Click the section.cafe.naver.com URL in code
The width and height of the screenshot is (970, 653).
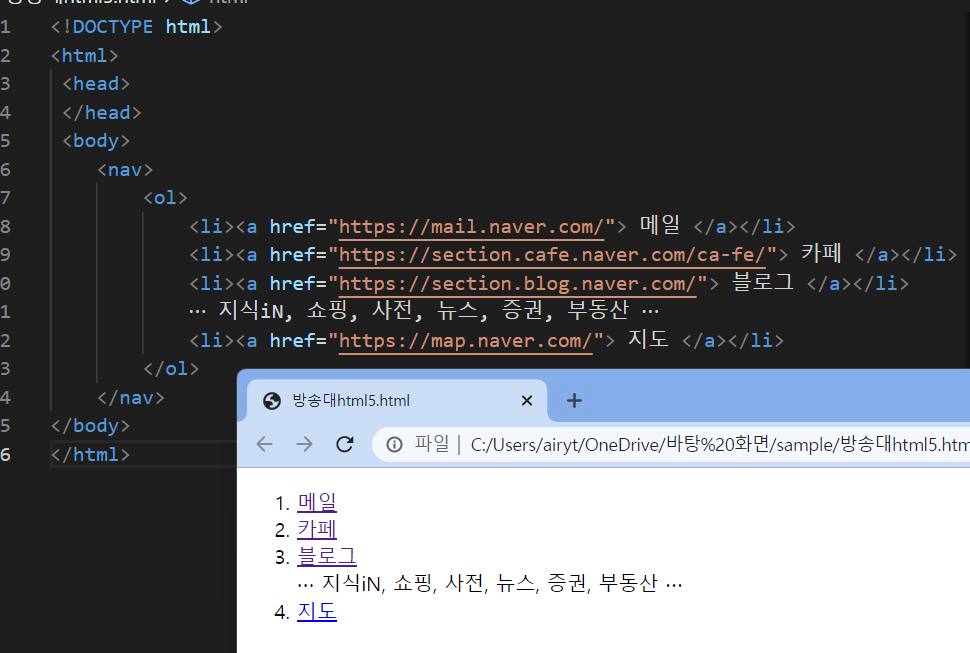pyautogui.click(x=552, y=255)
